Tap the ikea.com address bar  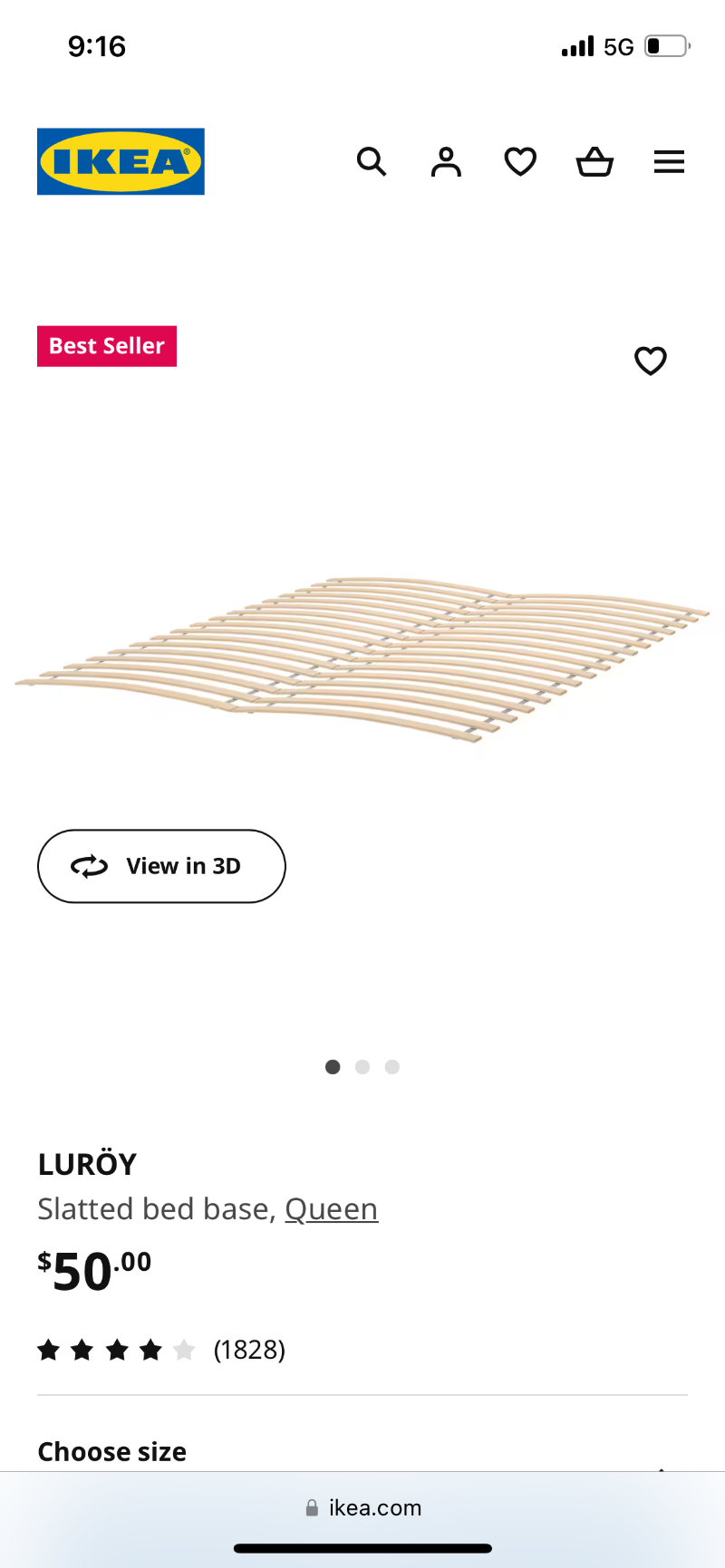click(x=362, y=1507)
